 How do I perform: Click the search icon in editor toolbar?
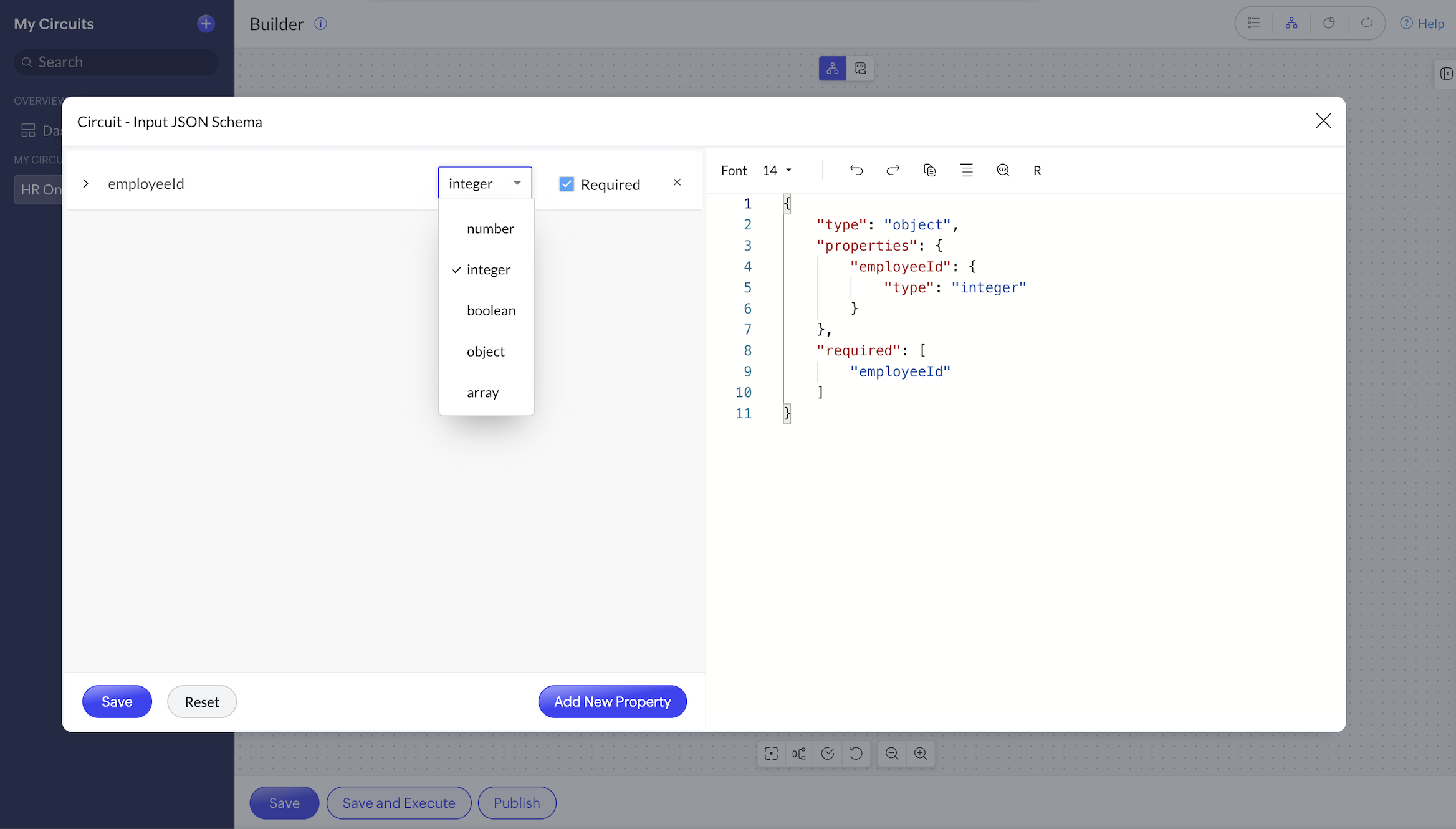click(x=1002, y=170)
